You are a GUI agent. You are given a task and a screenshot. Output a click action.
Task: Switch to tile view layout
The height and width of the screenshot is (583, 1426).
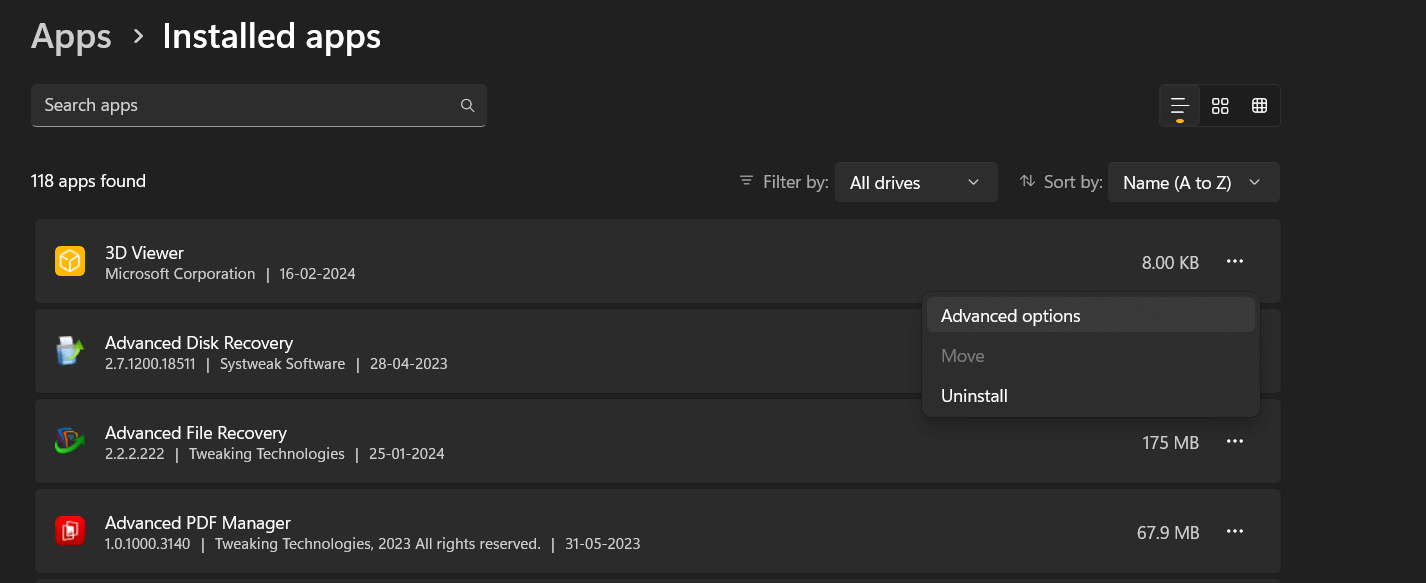pos(1220,105)
